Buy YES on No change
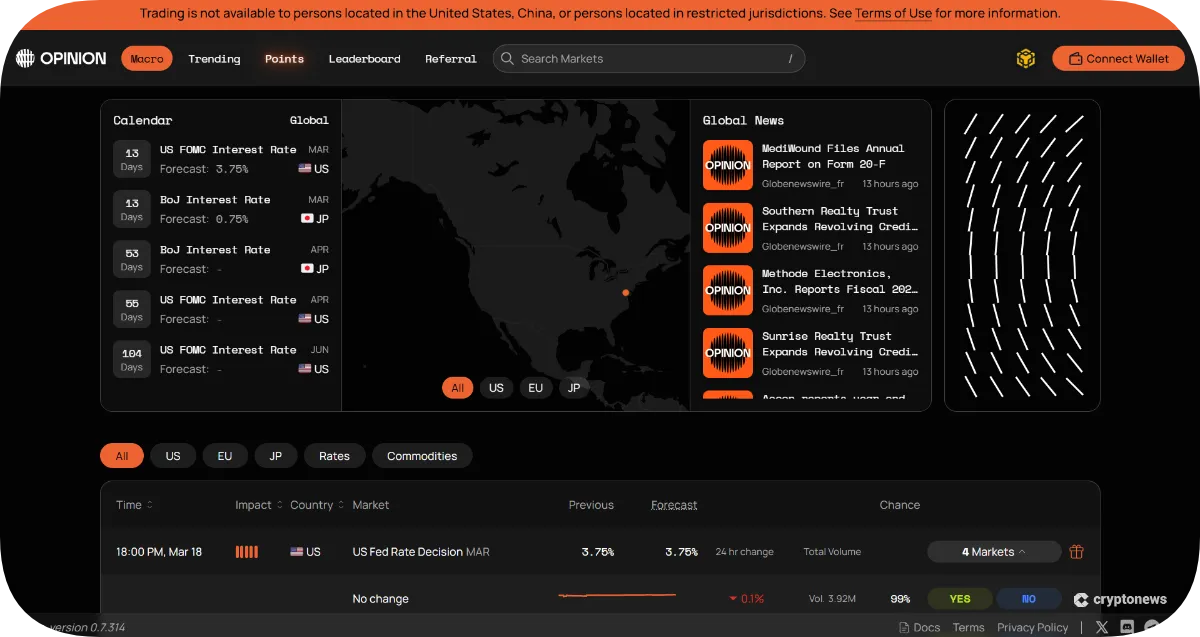Screen dimensions: 1200x637 click(x=960, y=599)
